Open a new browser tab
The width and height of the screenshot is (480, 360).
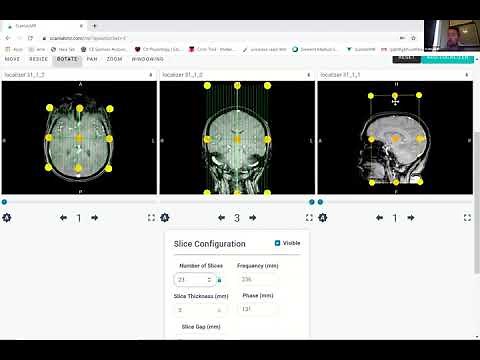tap(94, 26)
